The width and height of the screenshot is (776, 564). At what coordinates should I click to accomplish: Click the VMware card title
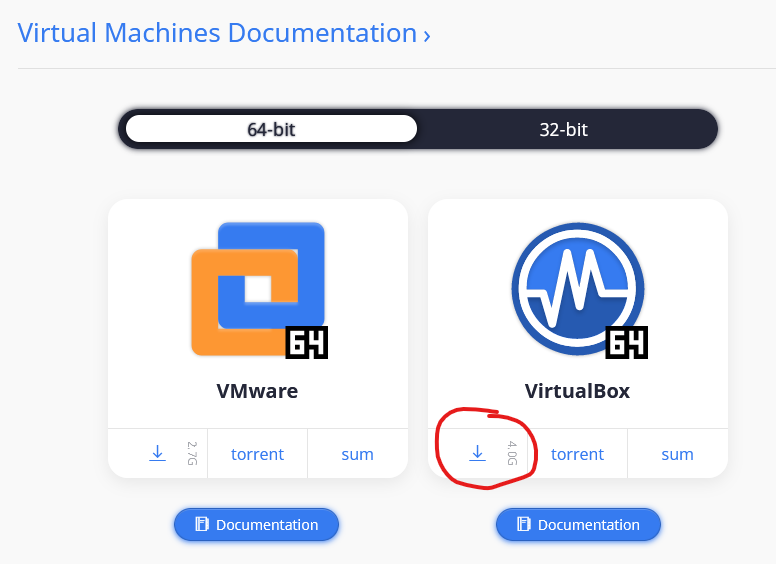257,391
